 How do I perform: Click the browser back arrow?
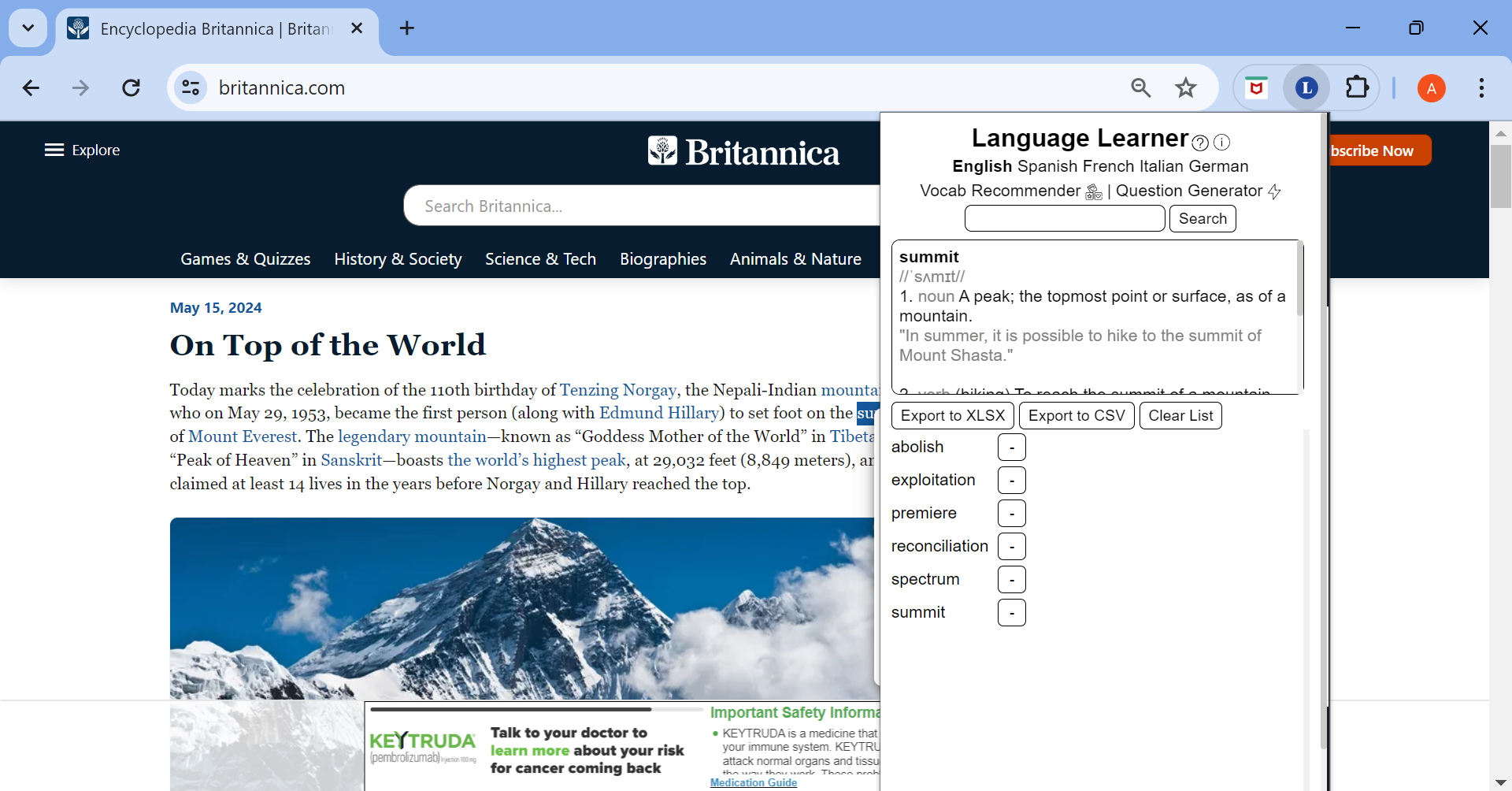point(31,87)
